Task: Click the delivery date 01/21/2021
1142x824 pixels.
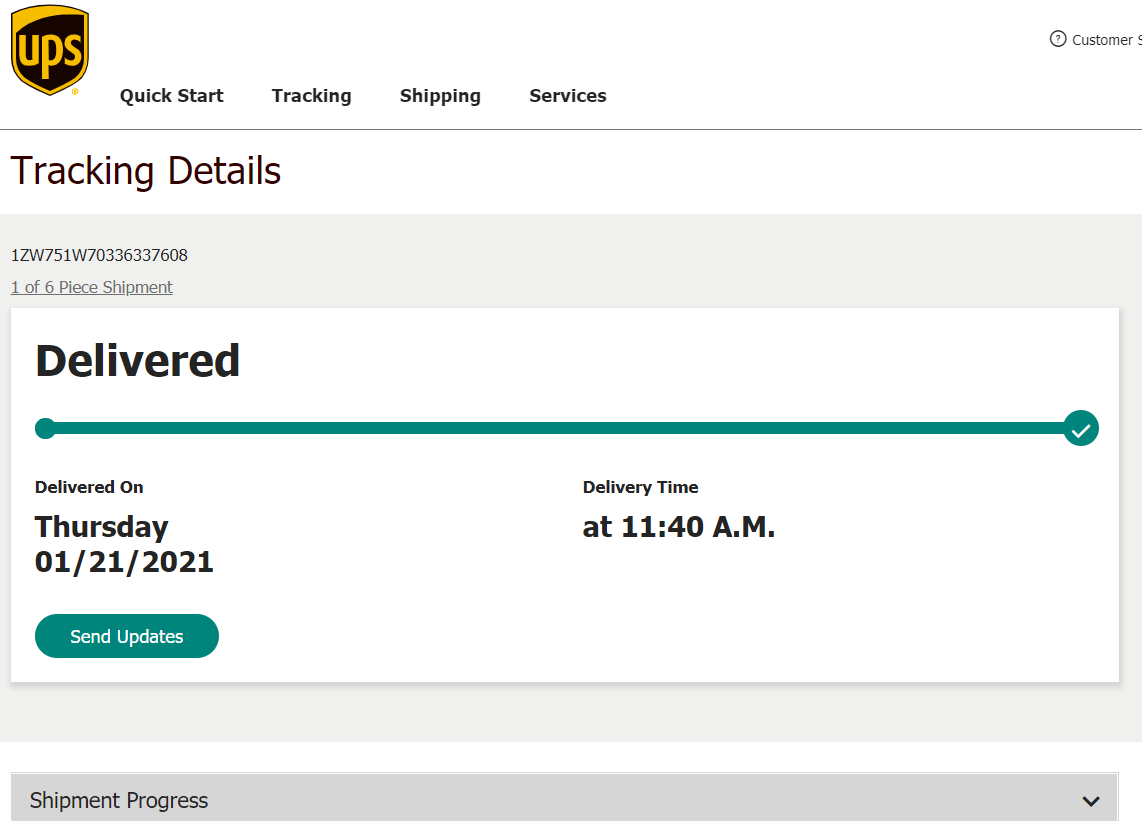Action: [124, 561]
